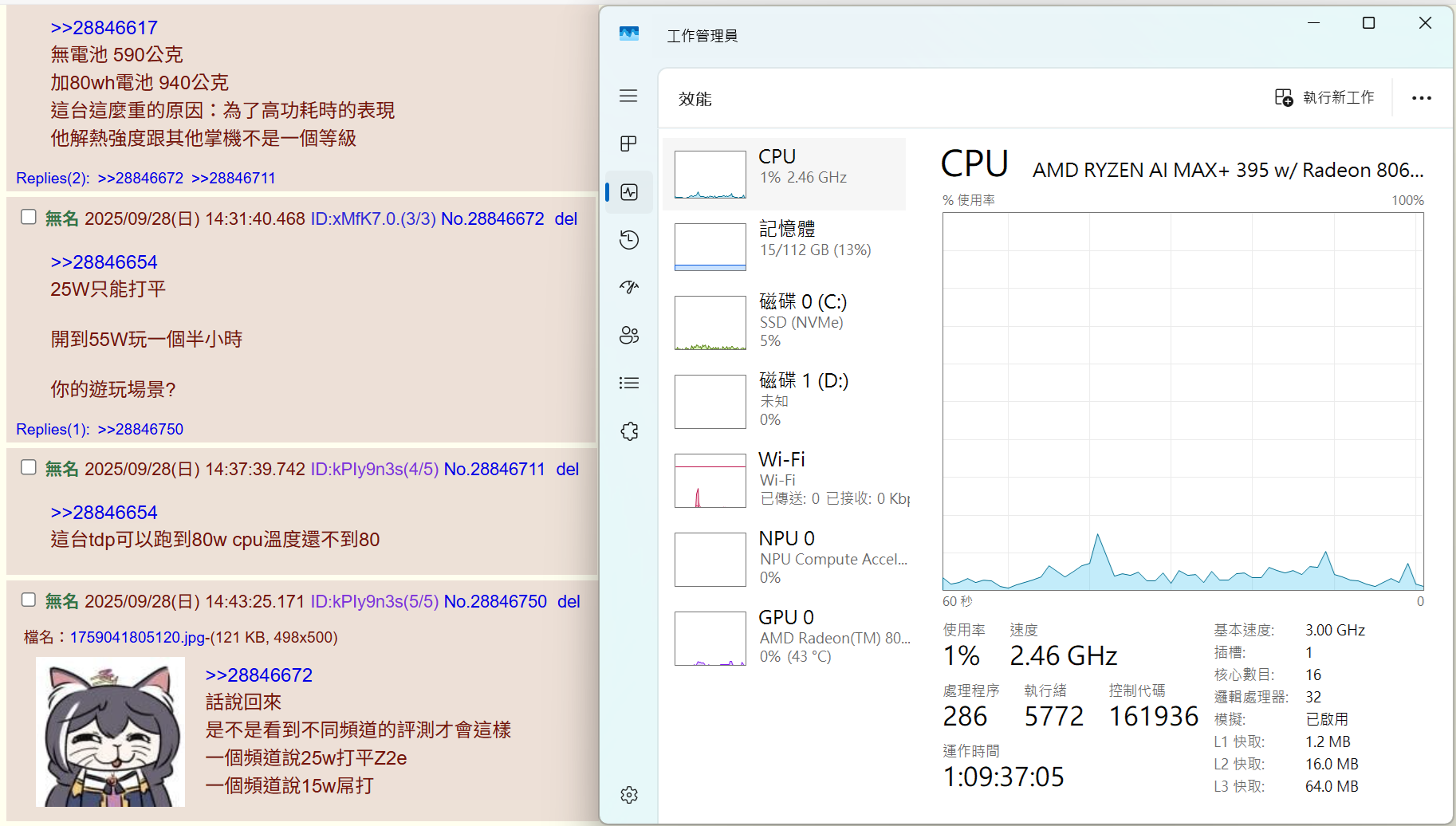Tick the checkbox for post No.28846672
Viewport: 1456px width, 826px height.
pyautogui.click(x=29, y=217)
